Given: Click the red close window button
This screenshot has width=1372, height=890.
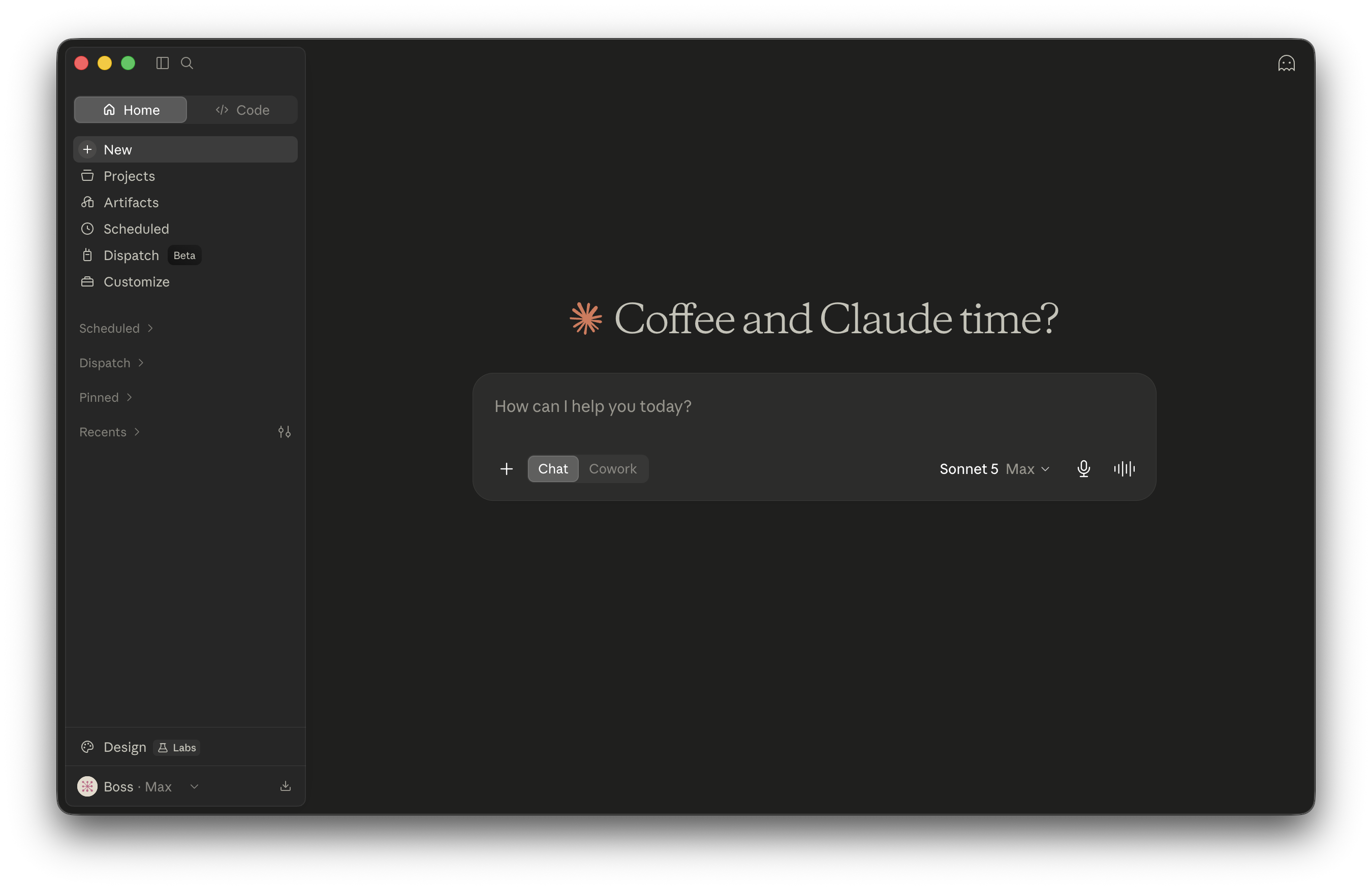Looking at the screenshot, I should [x=81, y=63].
